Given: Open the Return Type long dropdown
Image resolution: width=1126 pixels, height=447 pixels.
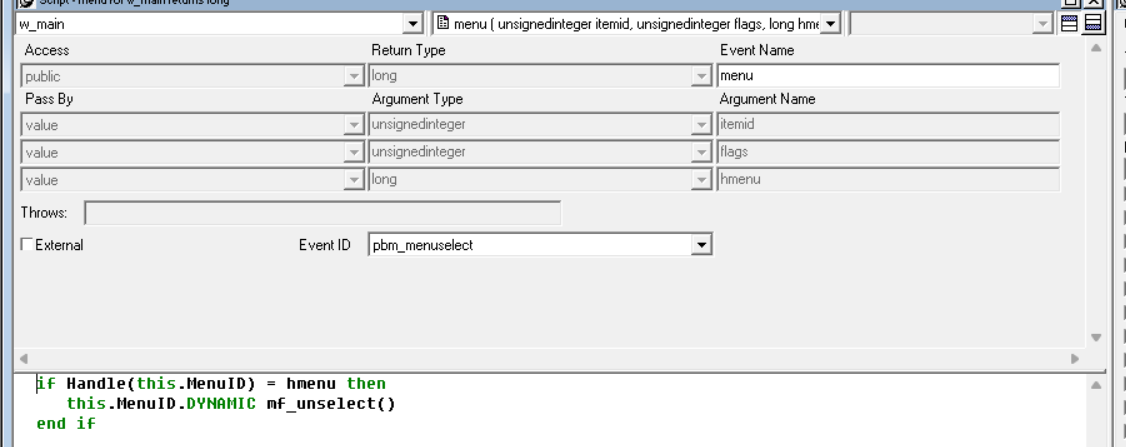Looking at the screenshot, I should 701,76.
